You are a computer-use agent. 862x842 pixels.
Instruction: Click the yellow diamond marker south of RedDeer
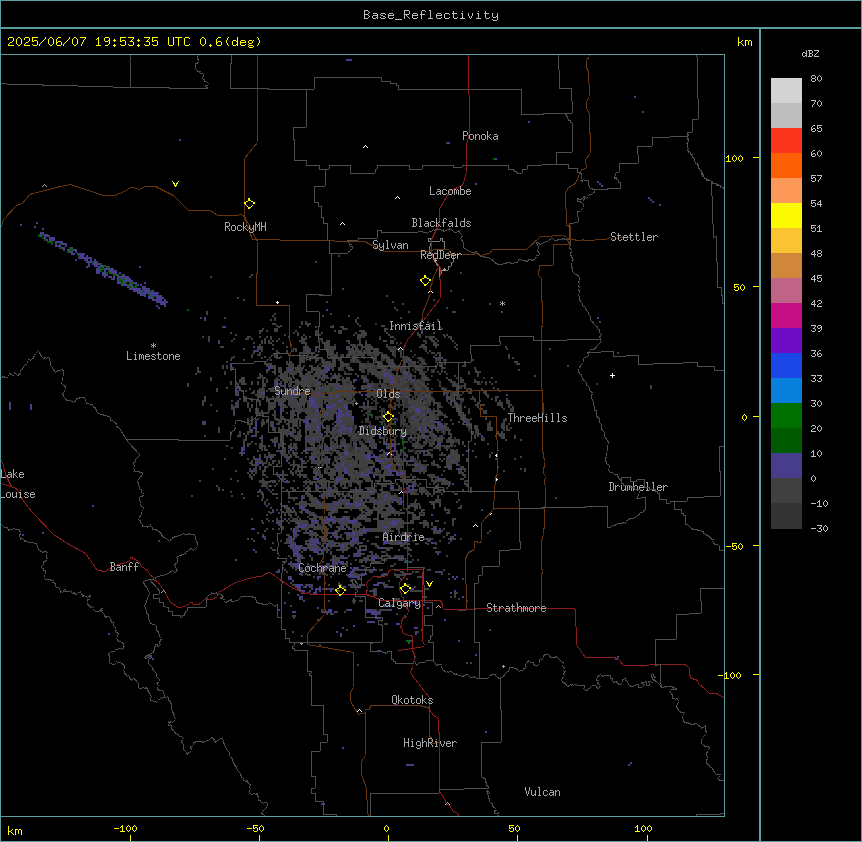426,280
